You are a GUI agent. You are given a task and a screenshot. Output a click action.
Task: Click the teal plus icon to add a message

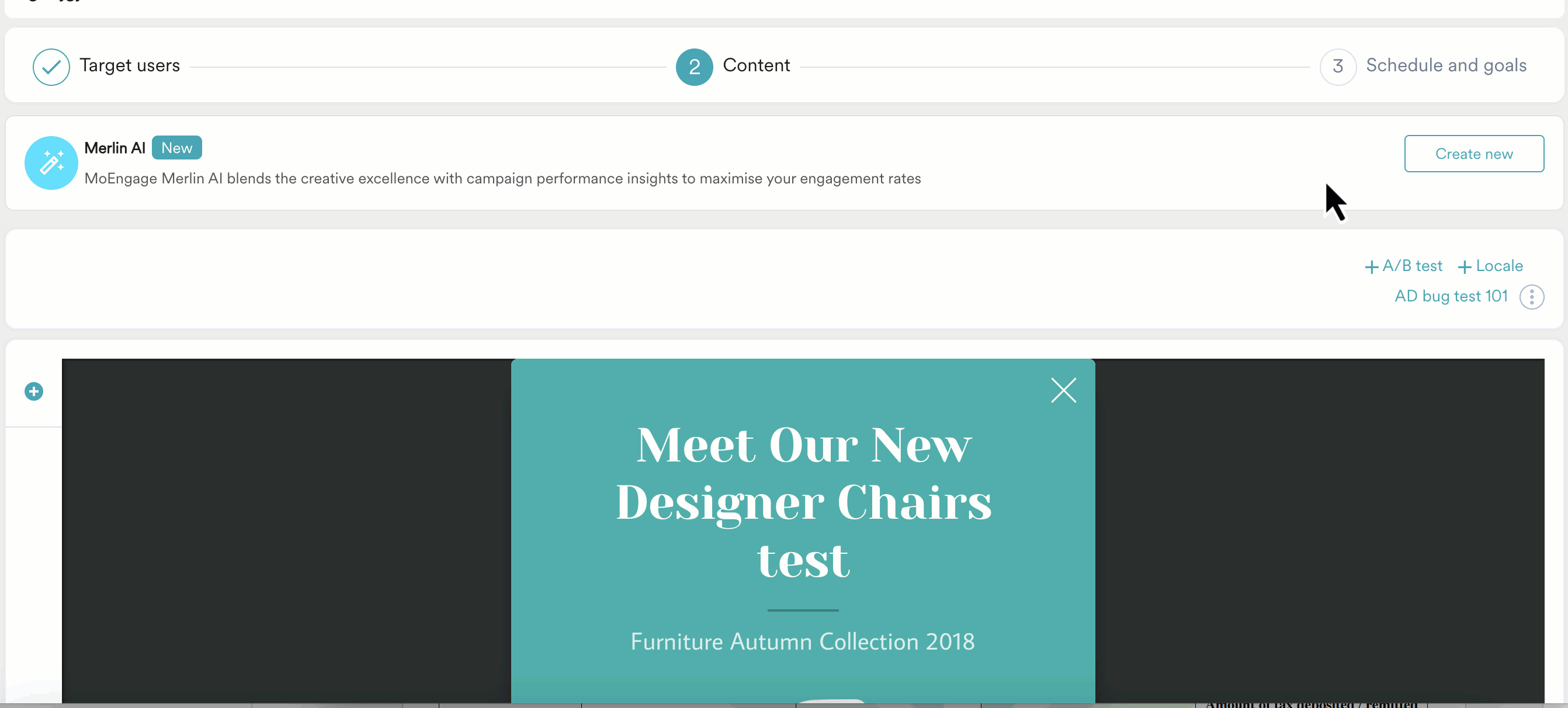coord(33,391)
